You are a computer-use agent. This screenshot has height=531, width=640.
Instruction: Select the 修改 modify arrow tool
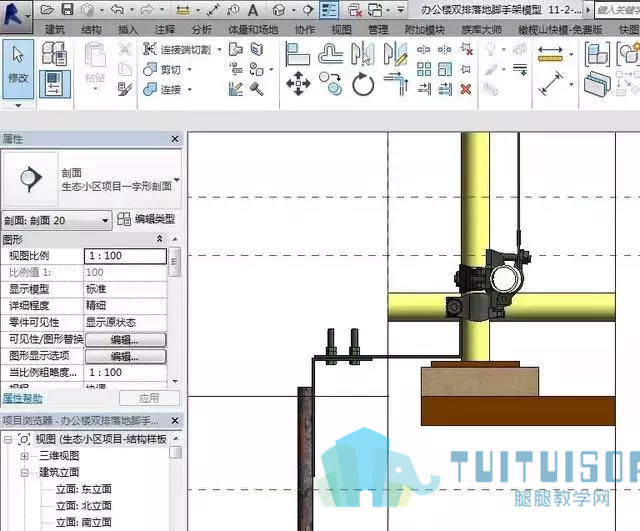tap(18, 69)
